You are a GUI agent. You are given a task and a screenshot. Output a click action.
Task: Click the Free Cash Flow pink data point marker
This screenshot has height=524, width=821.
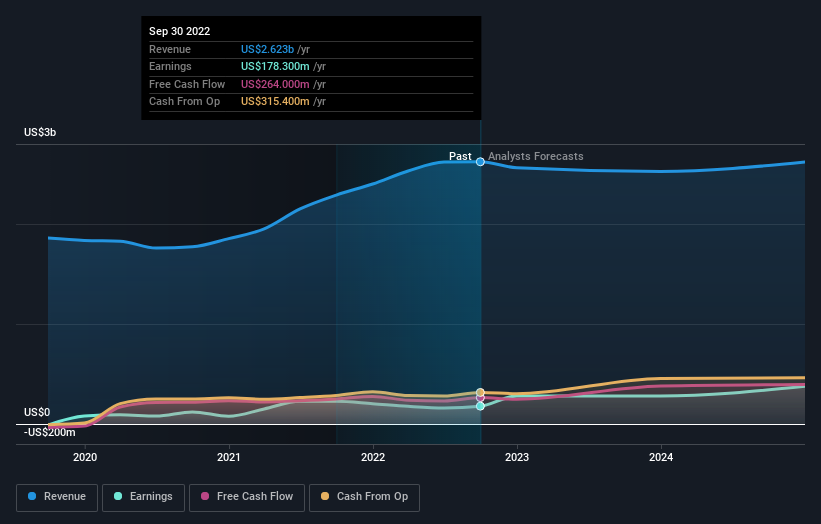pyautogui.click(x=480, y=398)
